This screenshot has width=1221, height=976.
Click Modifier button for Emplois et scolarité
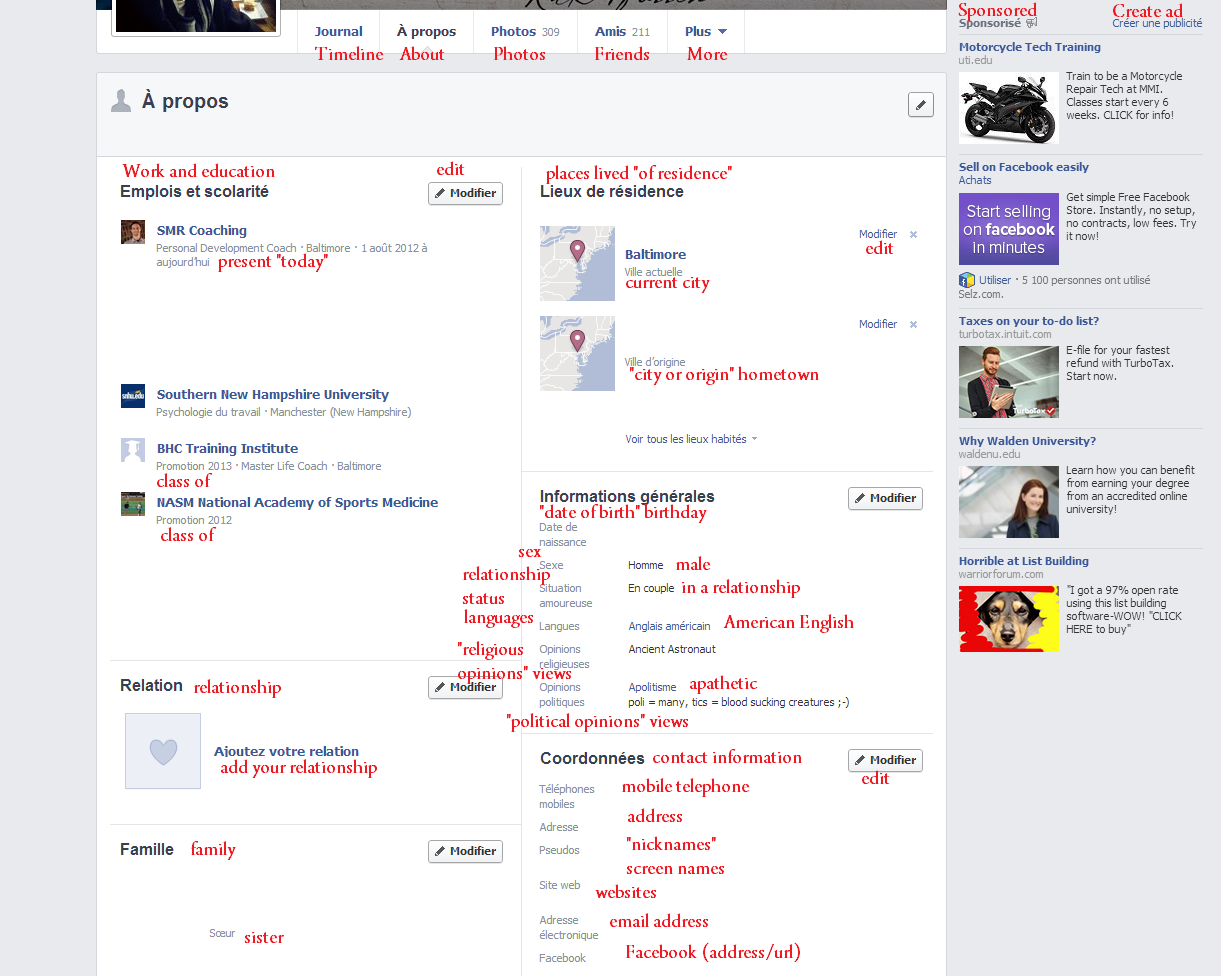(x=465, y=193)
